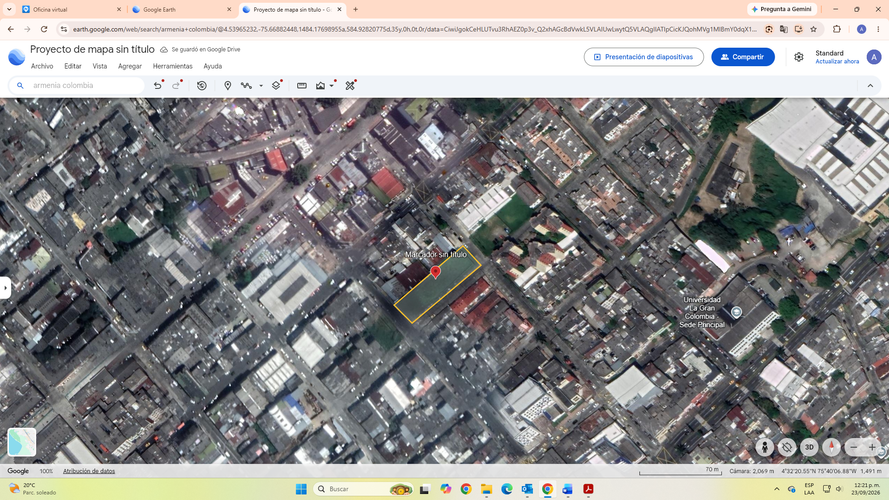Open Chrome extensions puzzle icon
Image resolution: width=889 pixels, height=500 pixels.
[837, 29]
